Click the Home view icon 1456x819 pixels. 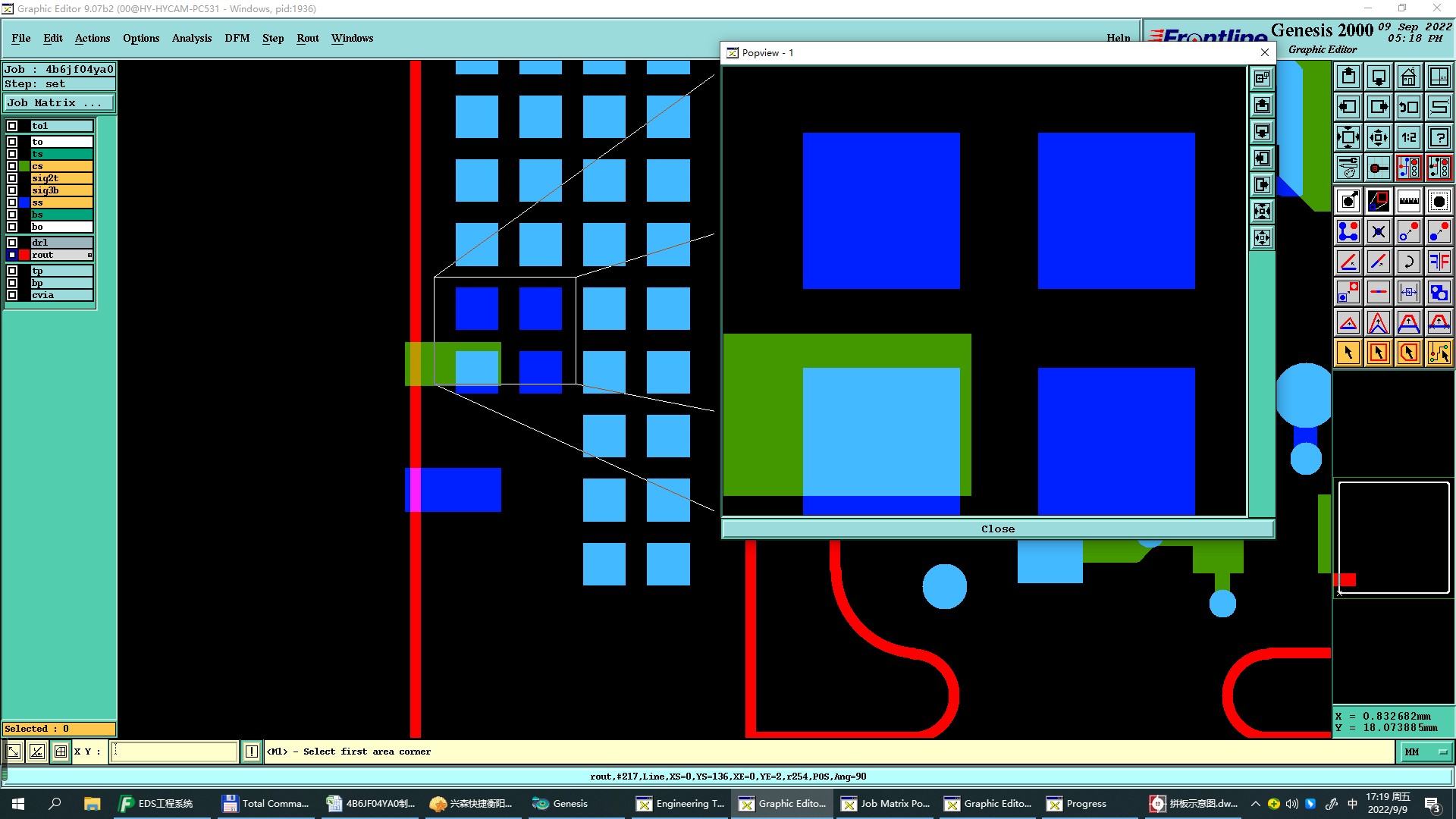pos(1408,77)
